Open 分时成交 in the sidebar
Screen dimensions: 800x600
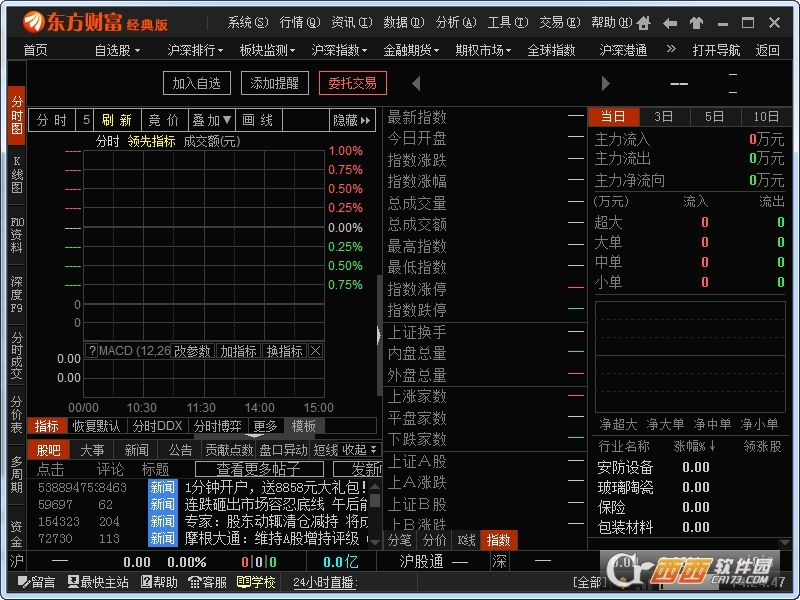[x=17, y=355]
